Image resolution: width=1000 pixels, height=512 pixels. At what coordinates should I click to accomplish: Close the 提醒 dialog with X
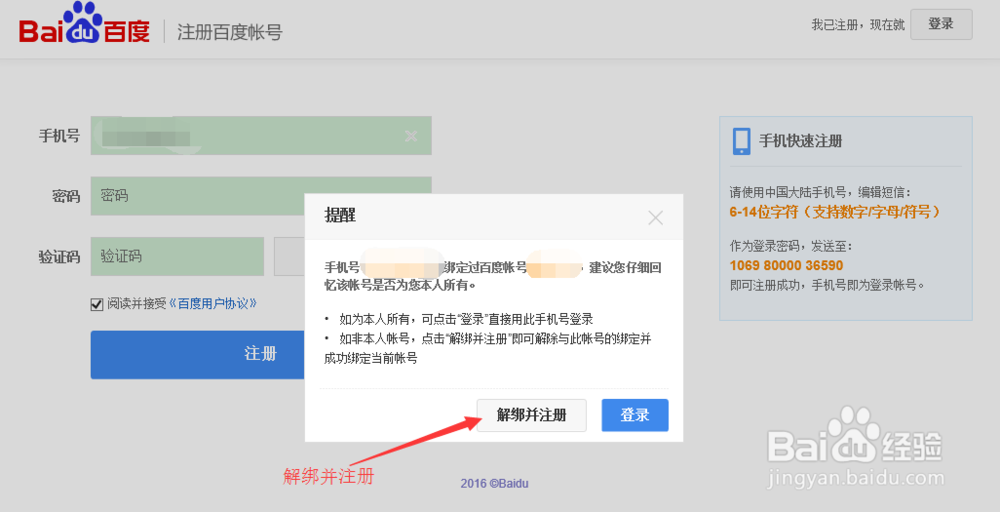(x=655, y=218)
